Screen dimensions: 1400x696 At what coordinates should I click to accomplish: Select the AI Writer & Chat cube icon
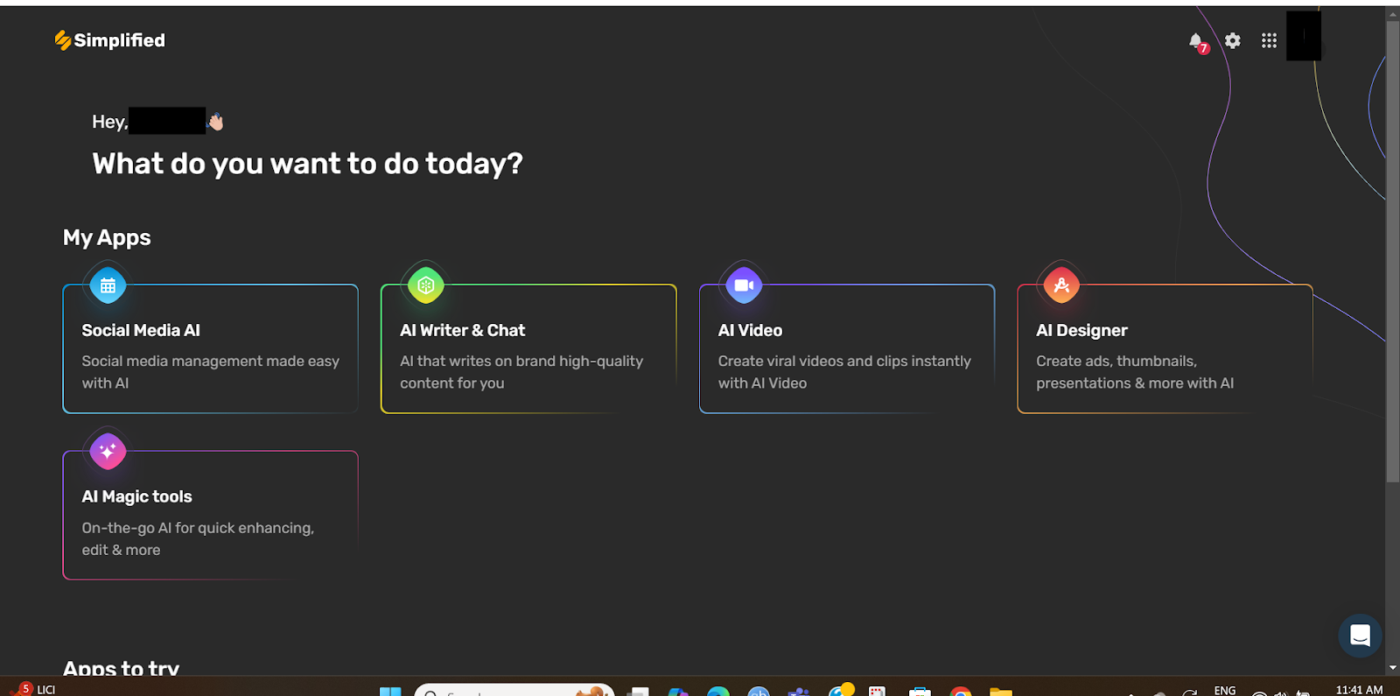[425, 284]
